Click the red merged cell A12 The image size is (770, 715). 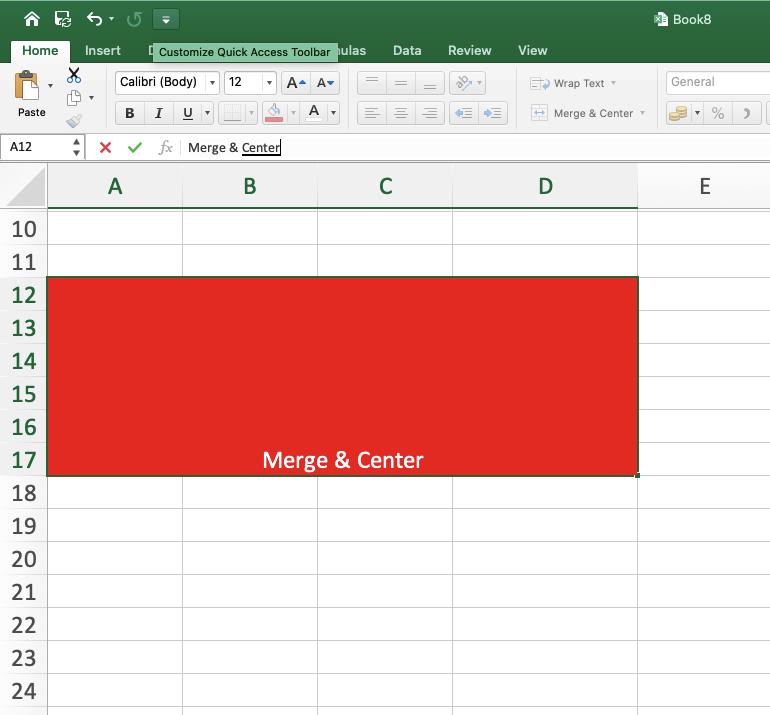pos(343,377)
